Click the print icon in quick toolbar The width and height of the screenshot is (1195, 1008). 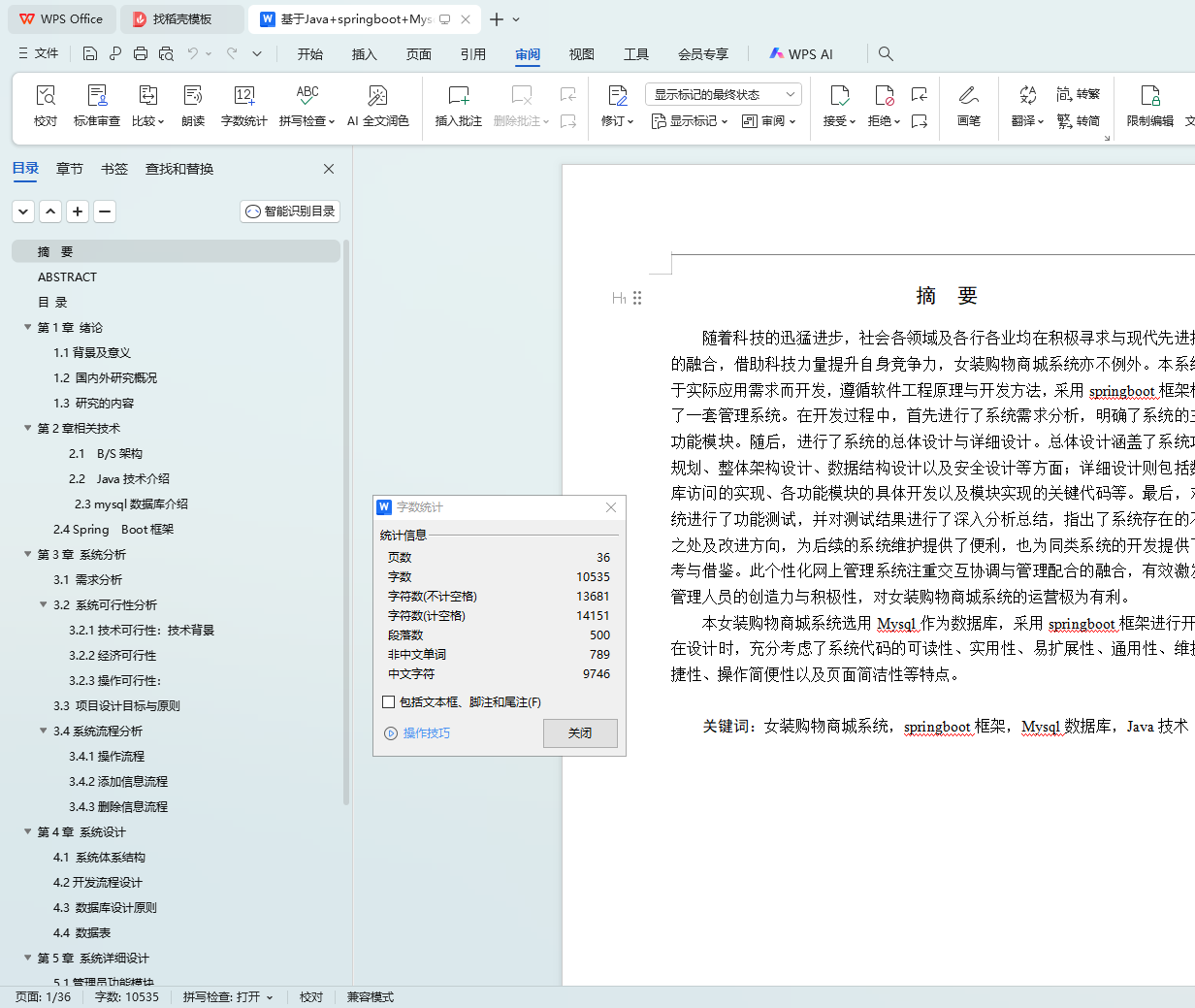(141, 53)
